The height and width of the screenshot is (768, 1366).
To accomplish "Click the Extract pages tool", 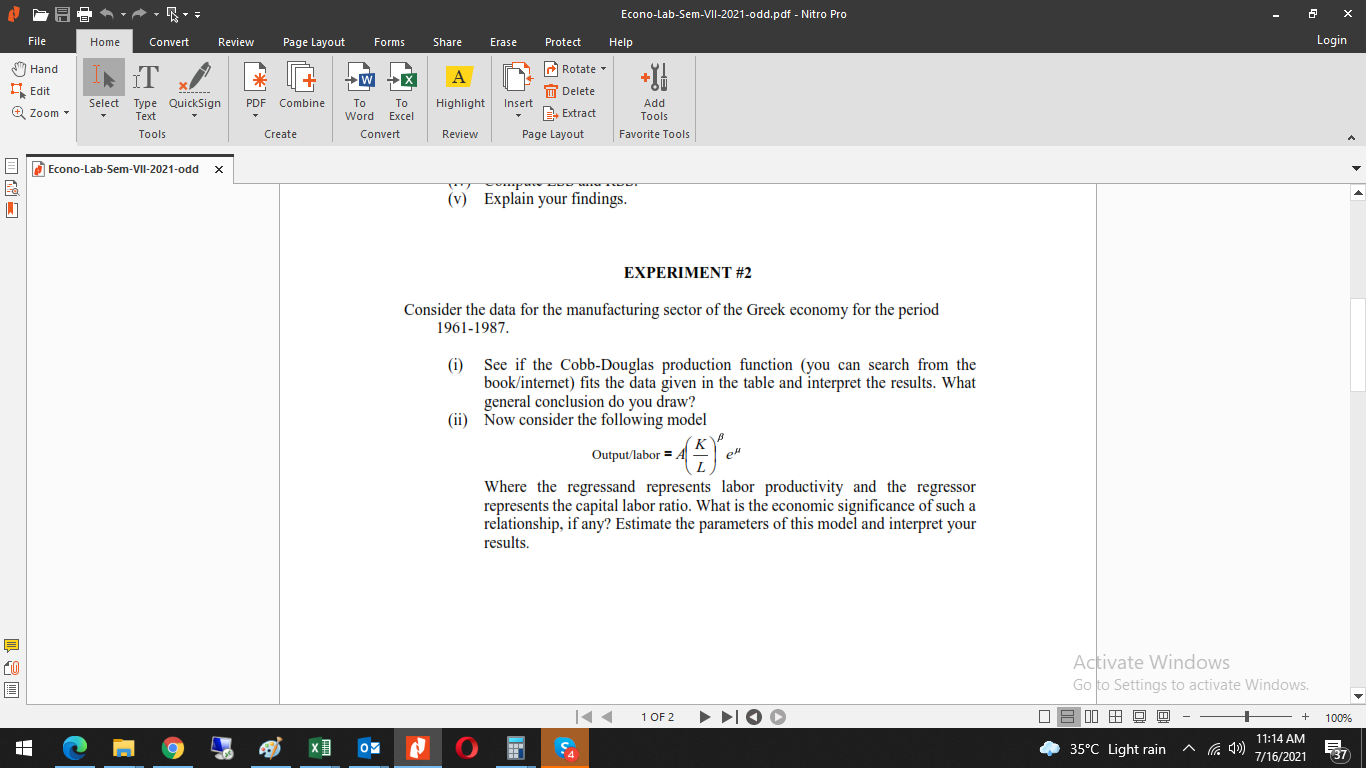I will click(x=571, y=113).
